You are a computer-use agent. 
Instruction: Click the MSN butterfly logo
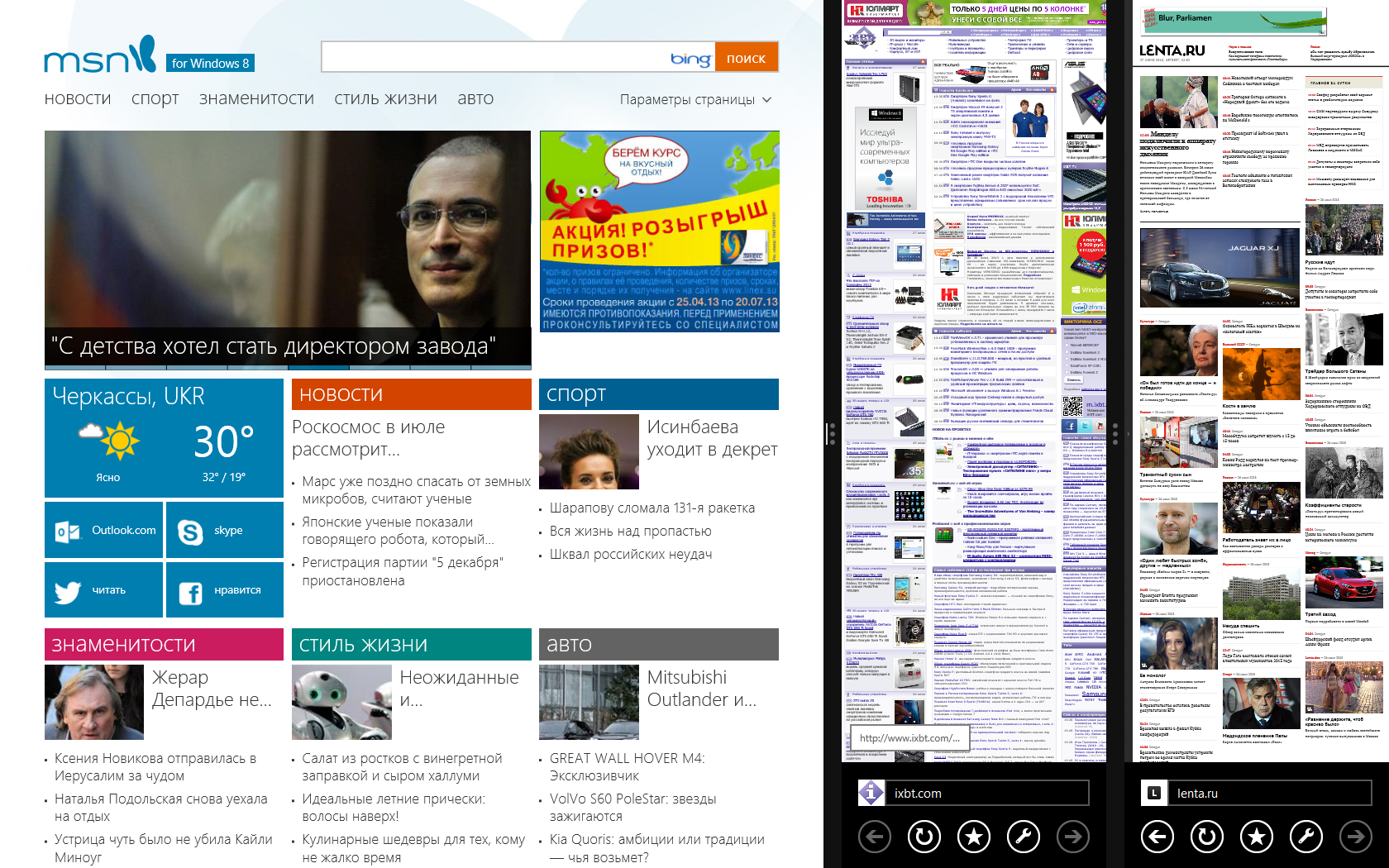click(100, 55)
